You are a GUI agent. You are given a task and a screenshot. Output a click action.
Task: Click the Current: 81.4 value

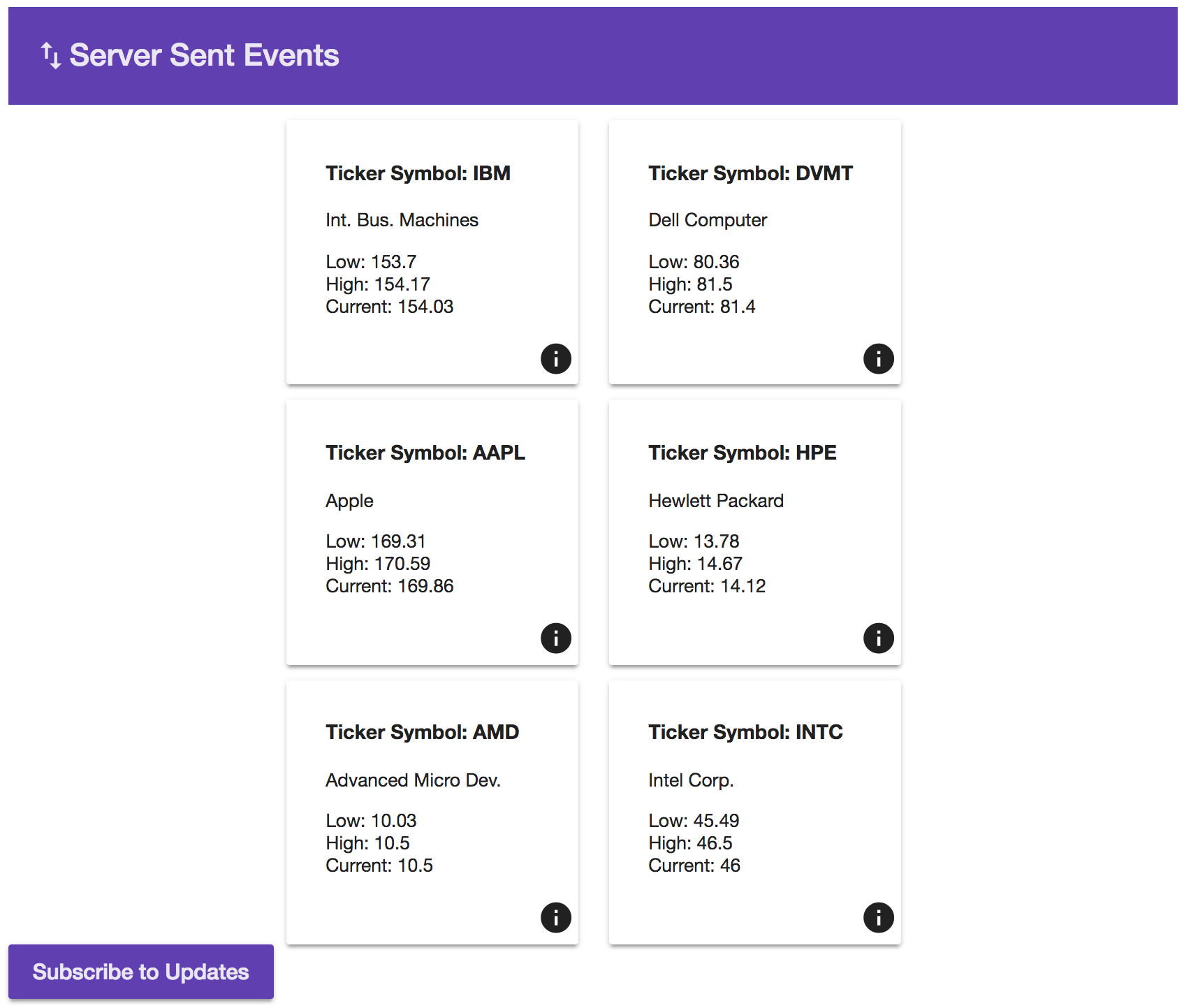click(701, 307)
